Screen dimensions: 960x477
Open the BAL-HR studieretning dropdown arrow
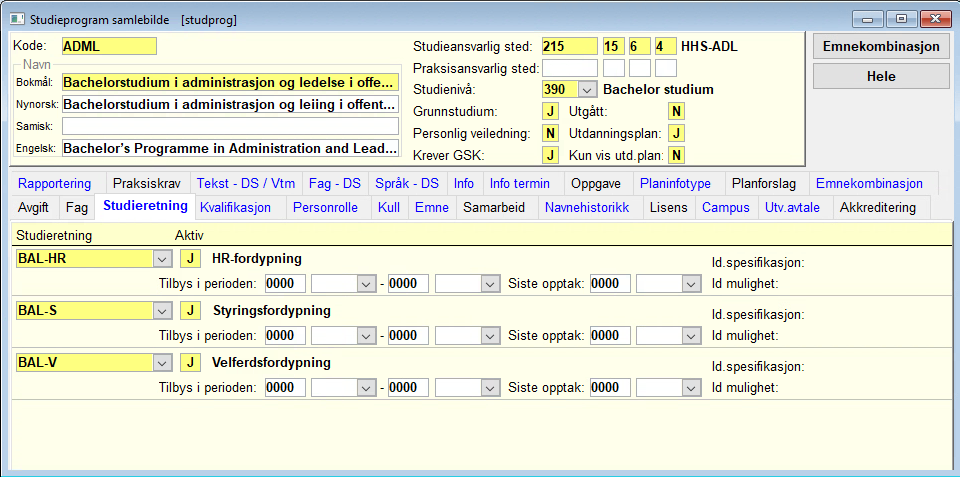(x=162, y=259)
